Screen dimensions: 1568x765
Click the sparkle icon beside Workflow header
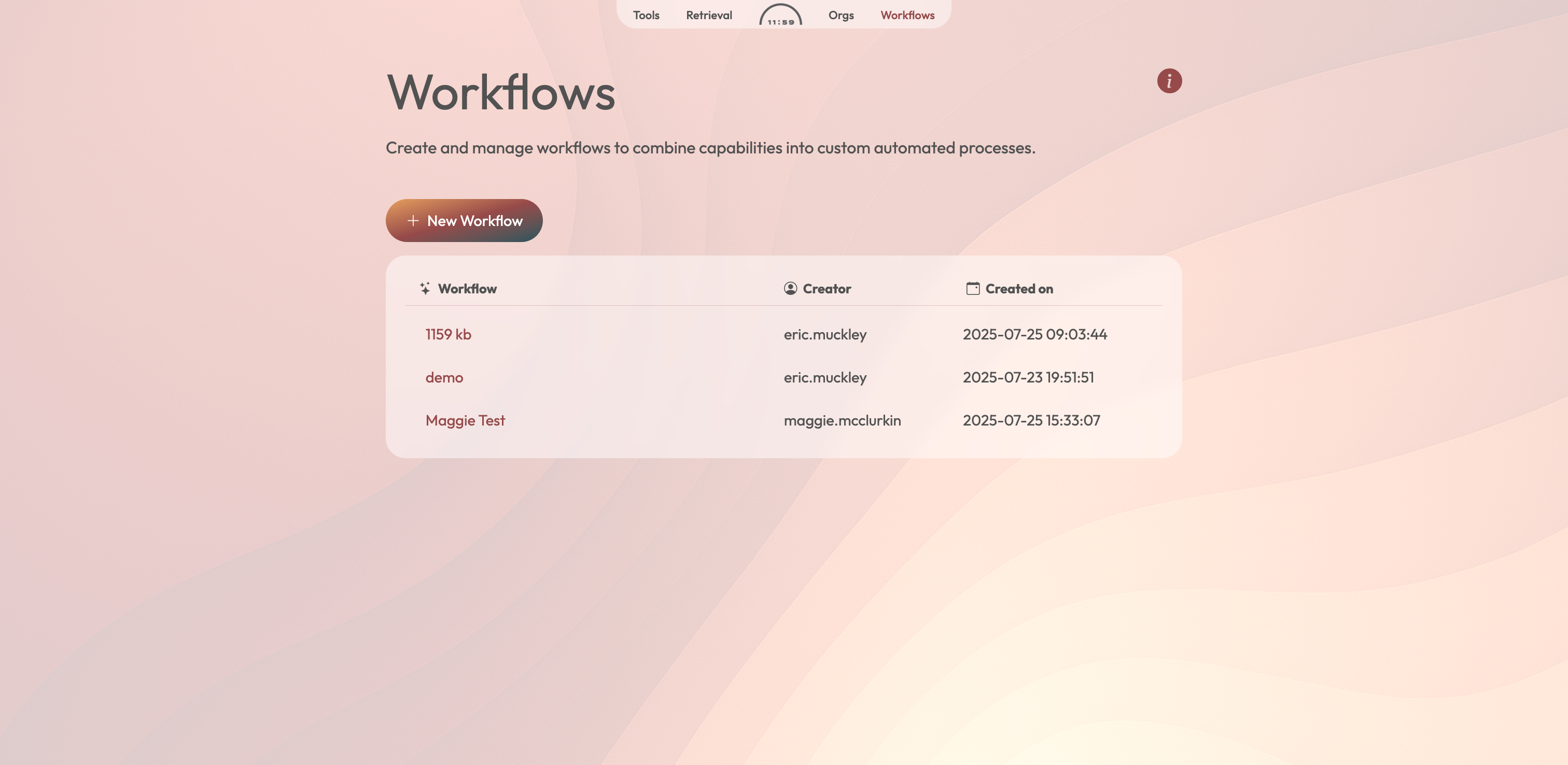[425, 289]
